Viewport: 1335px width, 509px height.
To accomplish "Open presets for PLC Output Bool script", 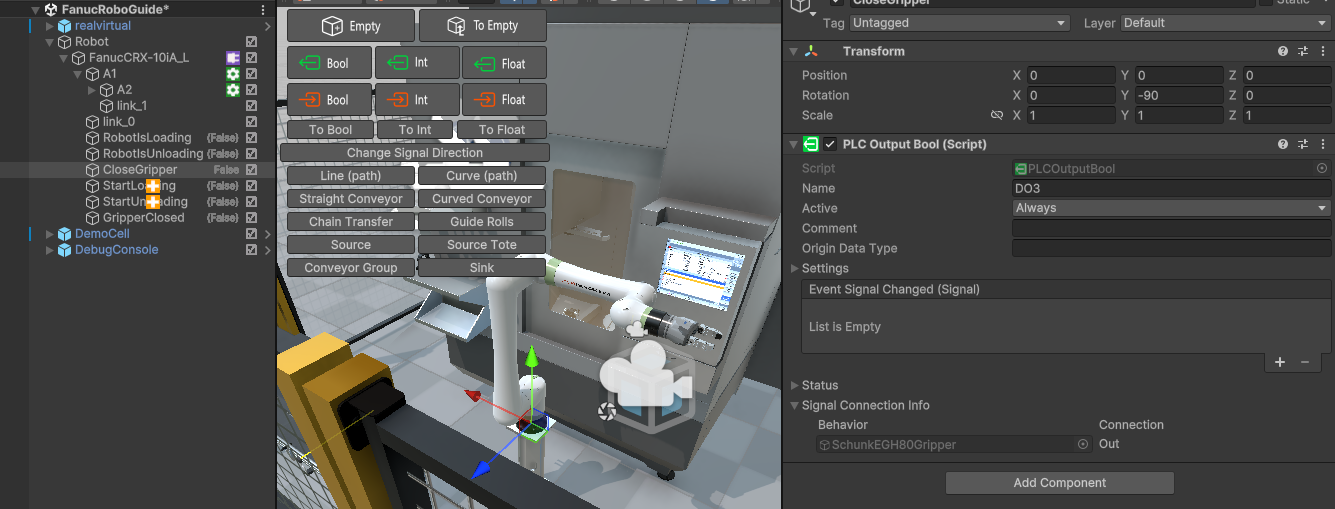I will click(1303, 144).
